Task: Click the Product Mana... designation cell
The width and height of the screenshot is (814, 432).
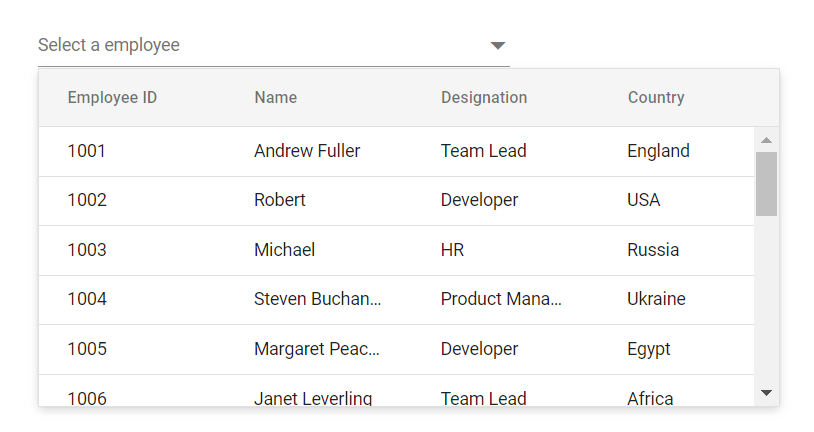Action: point(501,299)
